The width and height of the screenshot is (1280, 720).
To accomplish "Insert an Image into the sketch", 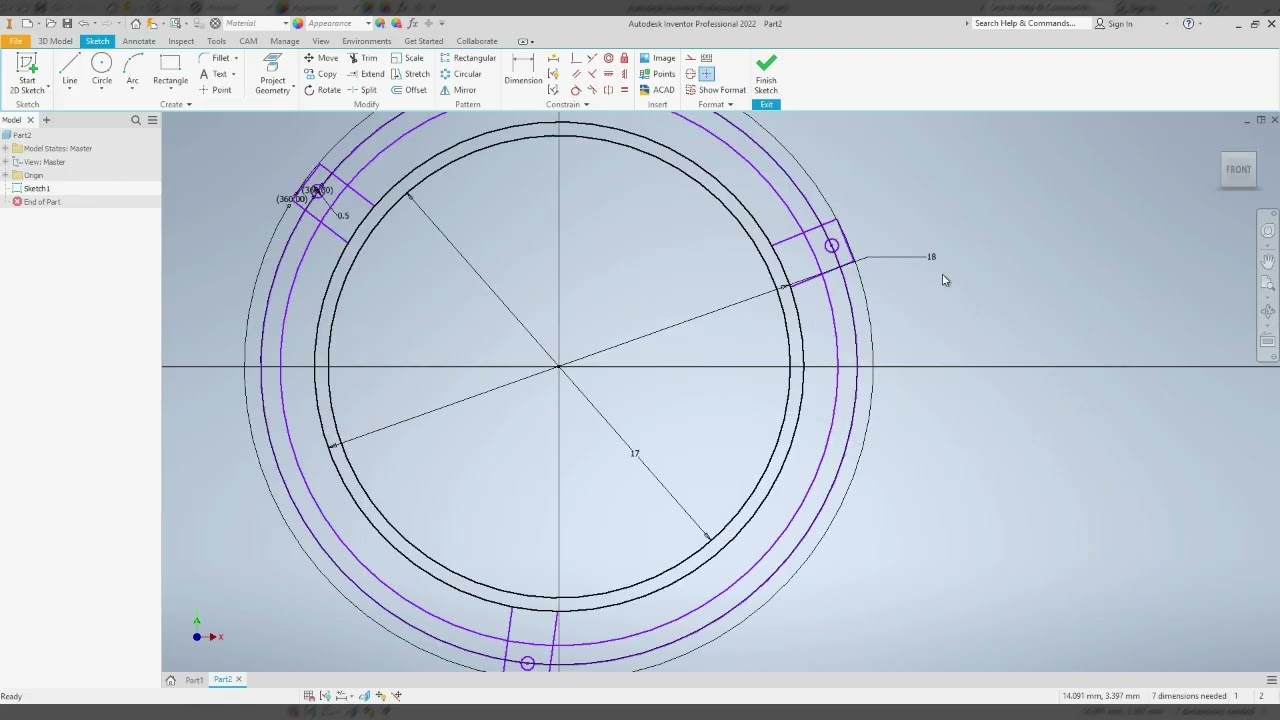I will pos(658,58).
